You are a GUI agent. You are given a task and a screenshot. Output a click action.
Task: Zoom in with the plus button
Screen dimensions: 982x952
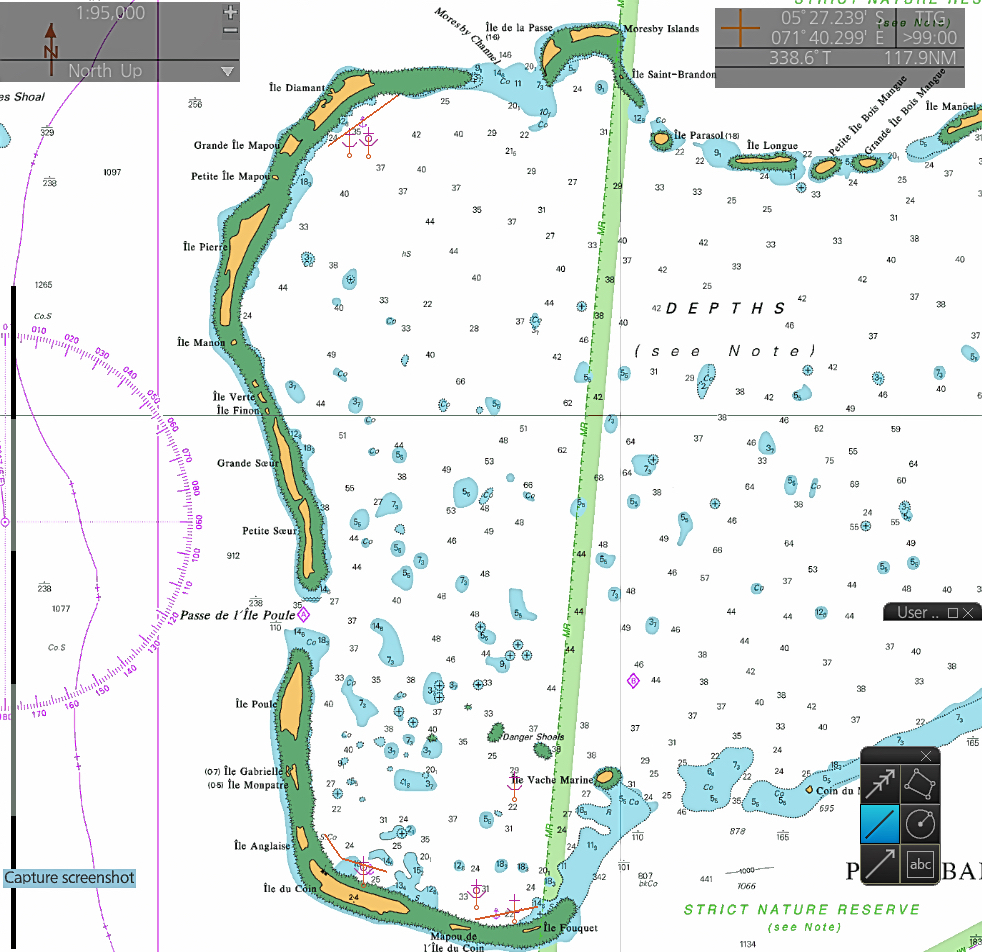point(230,12)
